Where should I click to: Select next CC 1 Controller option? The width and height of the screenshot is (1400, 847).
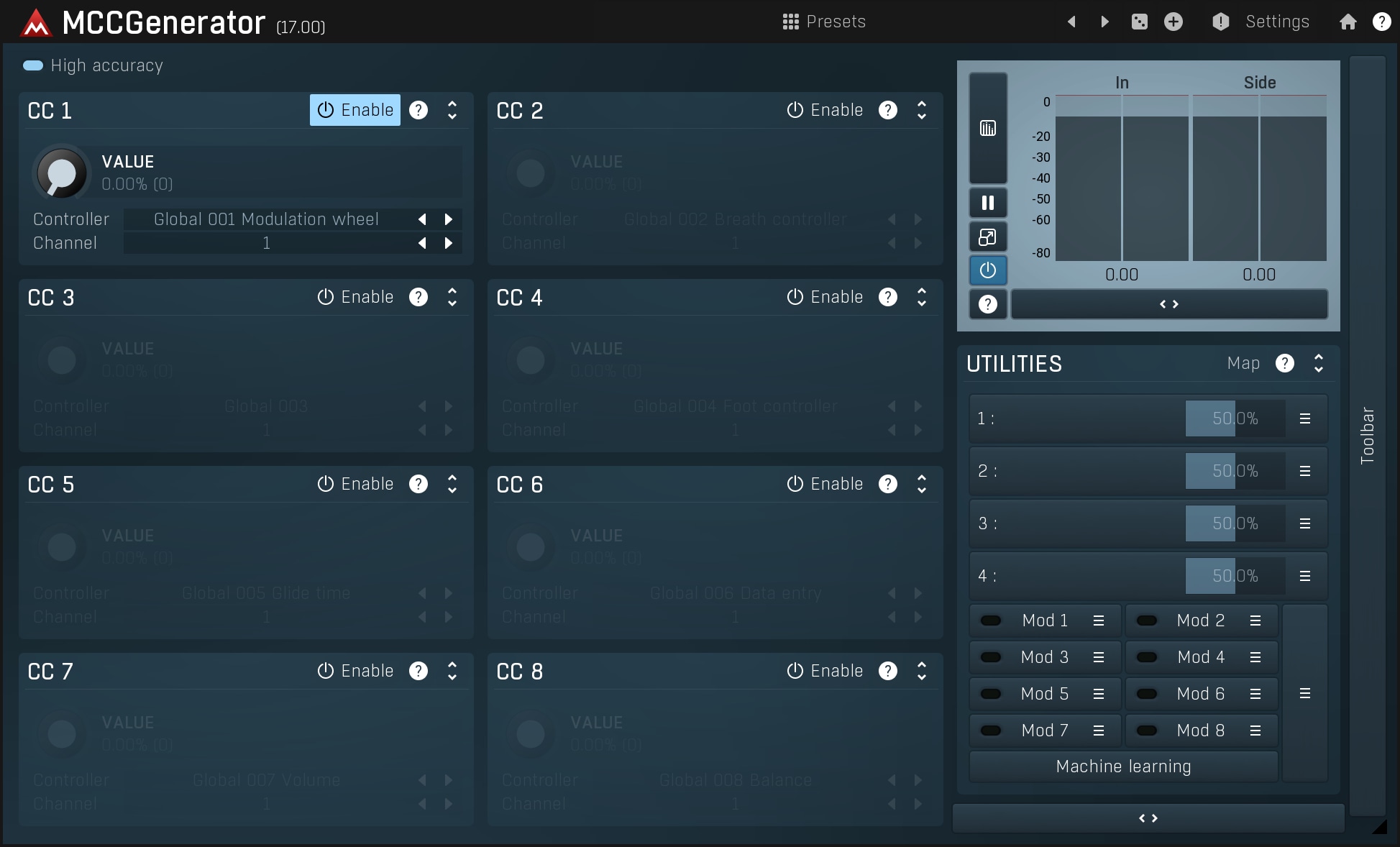pos(449,219)
